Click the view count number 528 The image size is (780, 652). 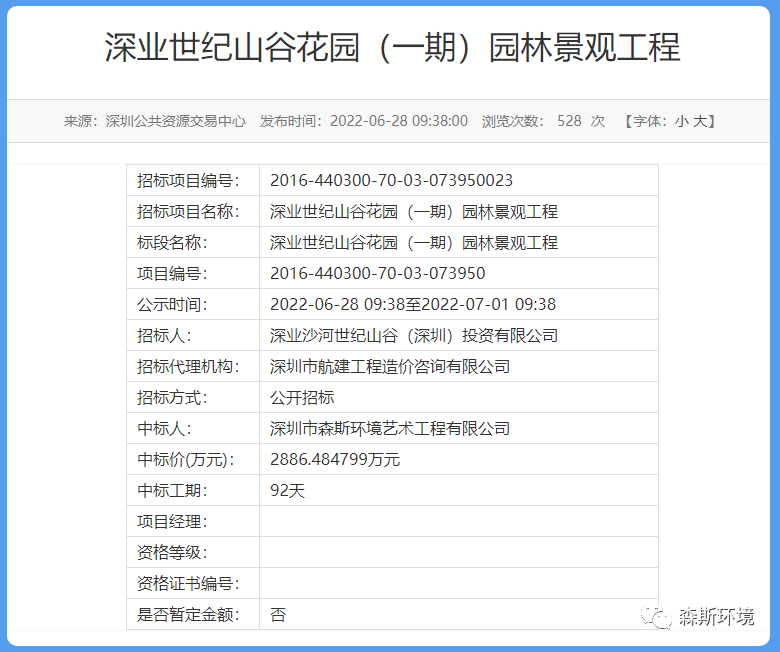coord(569,121)
